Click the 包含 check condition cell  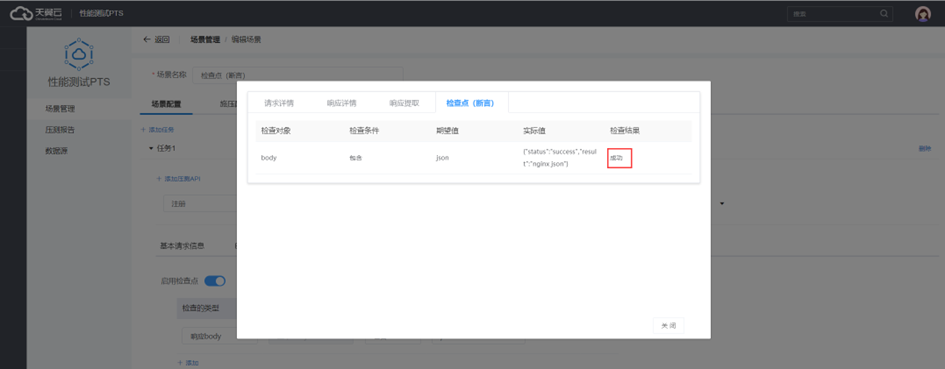356,158
